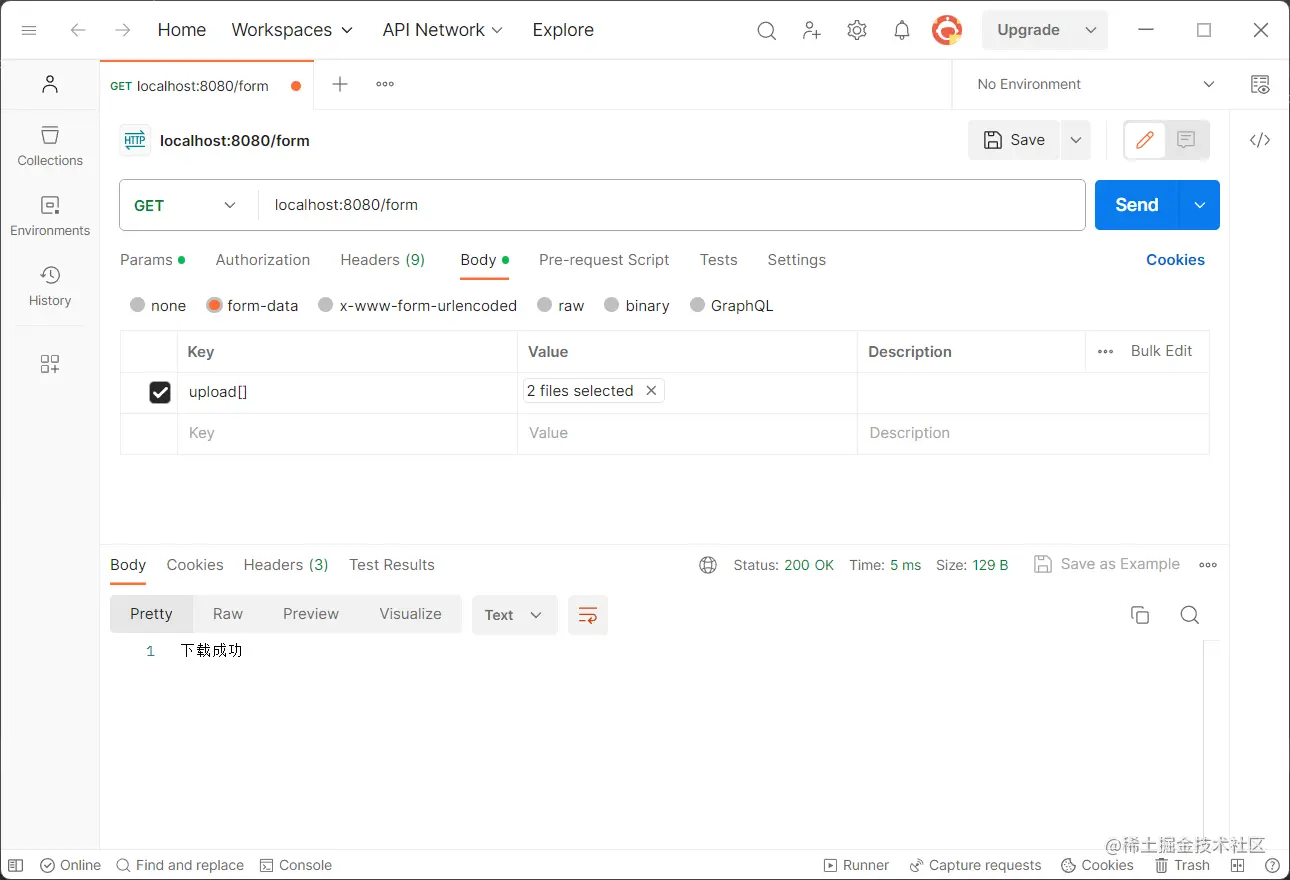Screen dimensions: 1290x880
Task: Switch to the Headers (9) request tab
Action: (383, 260)
